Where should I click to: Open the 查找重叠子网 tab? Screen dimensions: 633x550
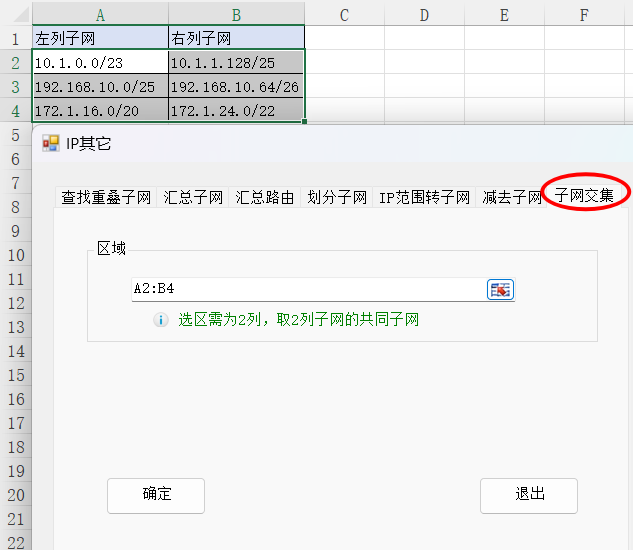point(106,197)
